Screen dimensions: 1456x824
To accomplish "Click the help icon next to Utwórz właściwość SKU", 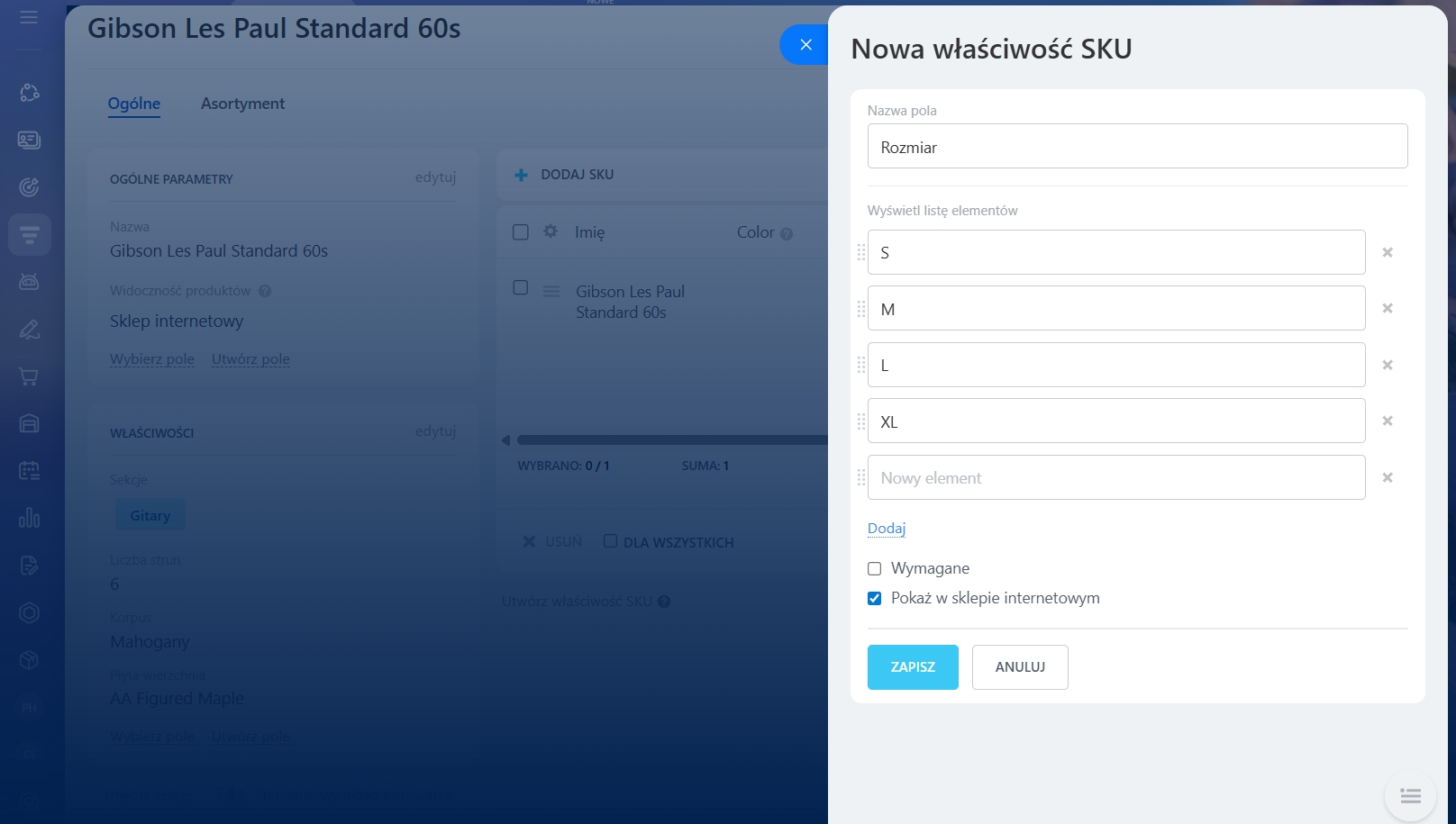I will 664,602.
